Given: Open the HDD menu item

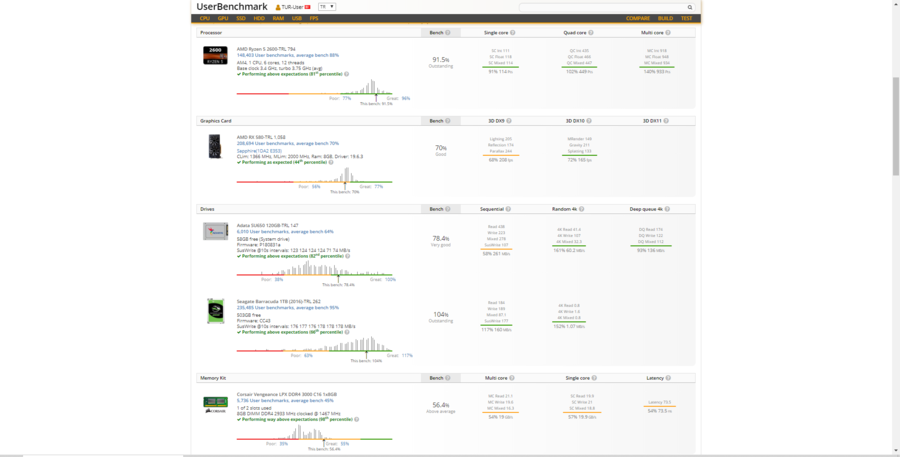Looking at the screenshot, I should [259, 18].
